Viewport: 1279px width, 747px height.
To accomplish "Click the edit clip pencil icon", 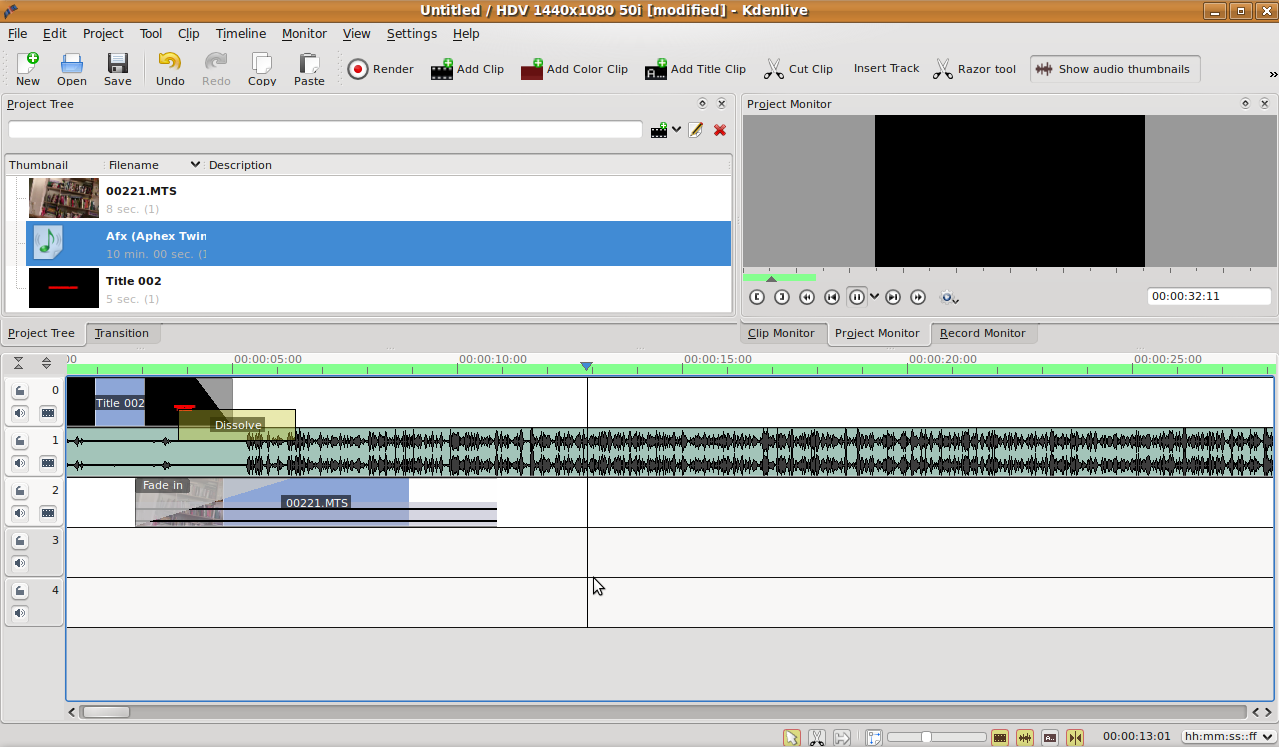I will point(695,130).
